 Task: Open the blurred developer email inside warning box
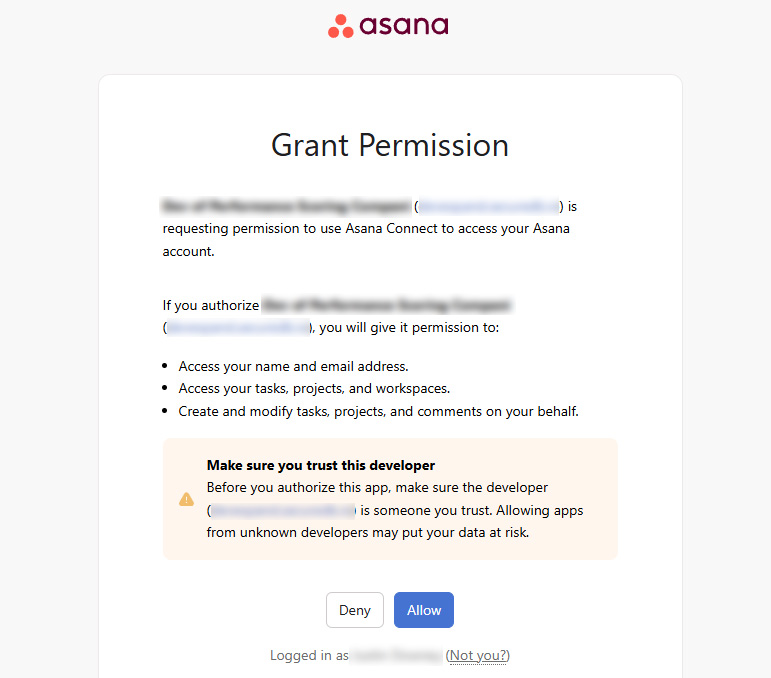283,510
